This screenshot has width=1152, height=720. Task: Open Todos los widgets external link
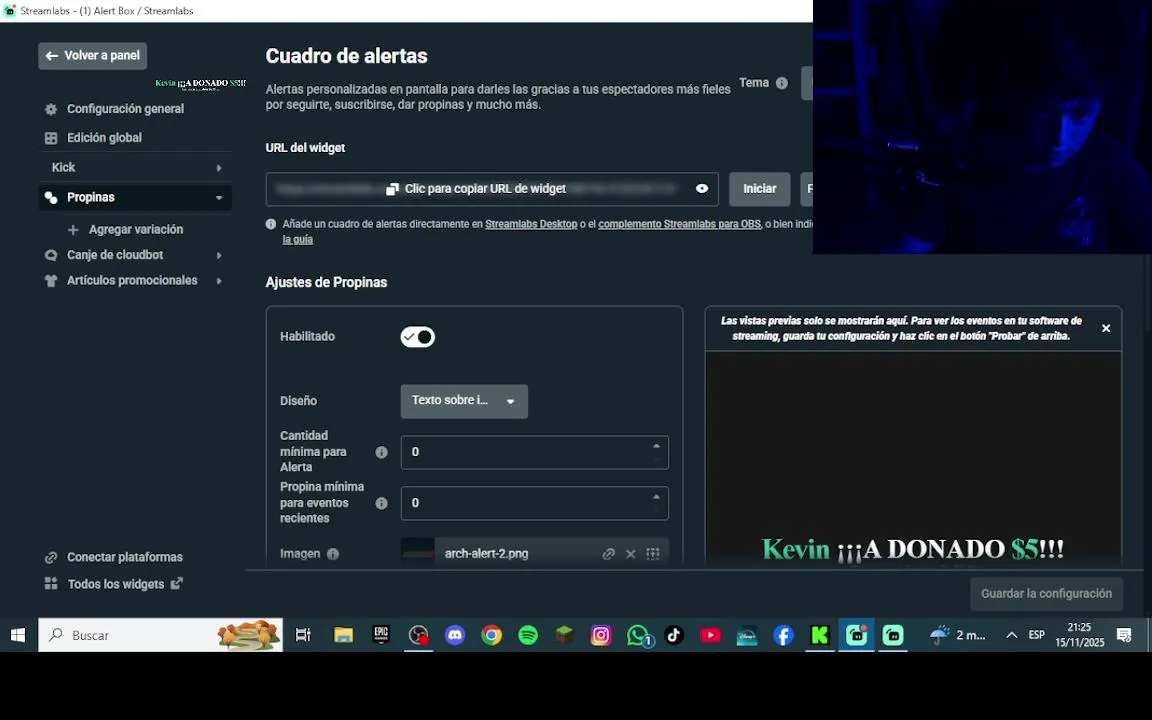tap(114, 584)
